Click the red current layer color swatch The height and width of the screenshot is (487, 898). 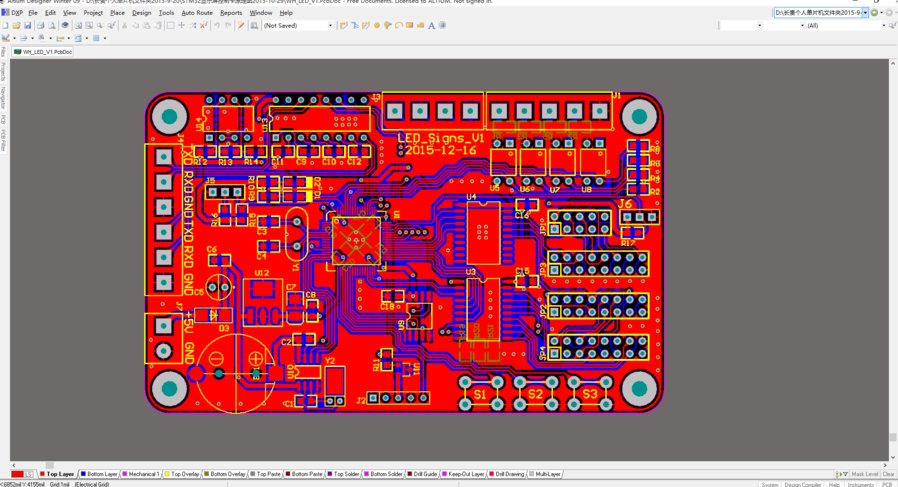pos(17,474)
